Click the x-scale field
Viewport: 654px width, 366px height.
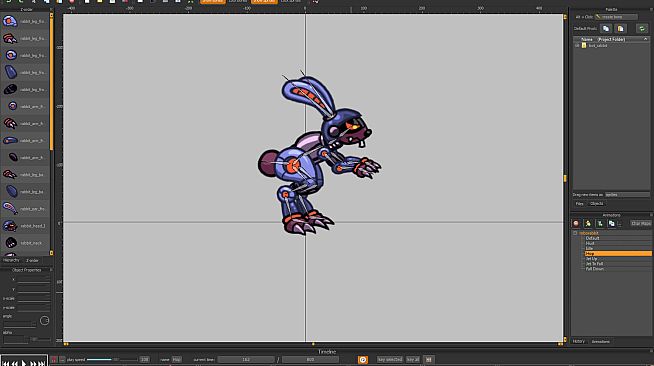(x=33, y=298)
